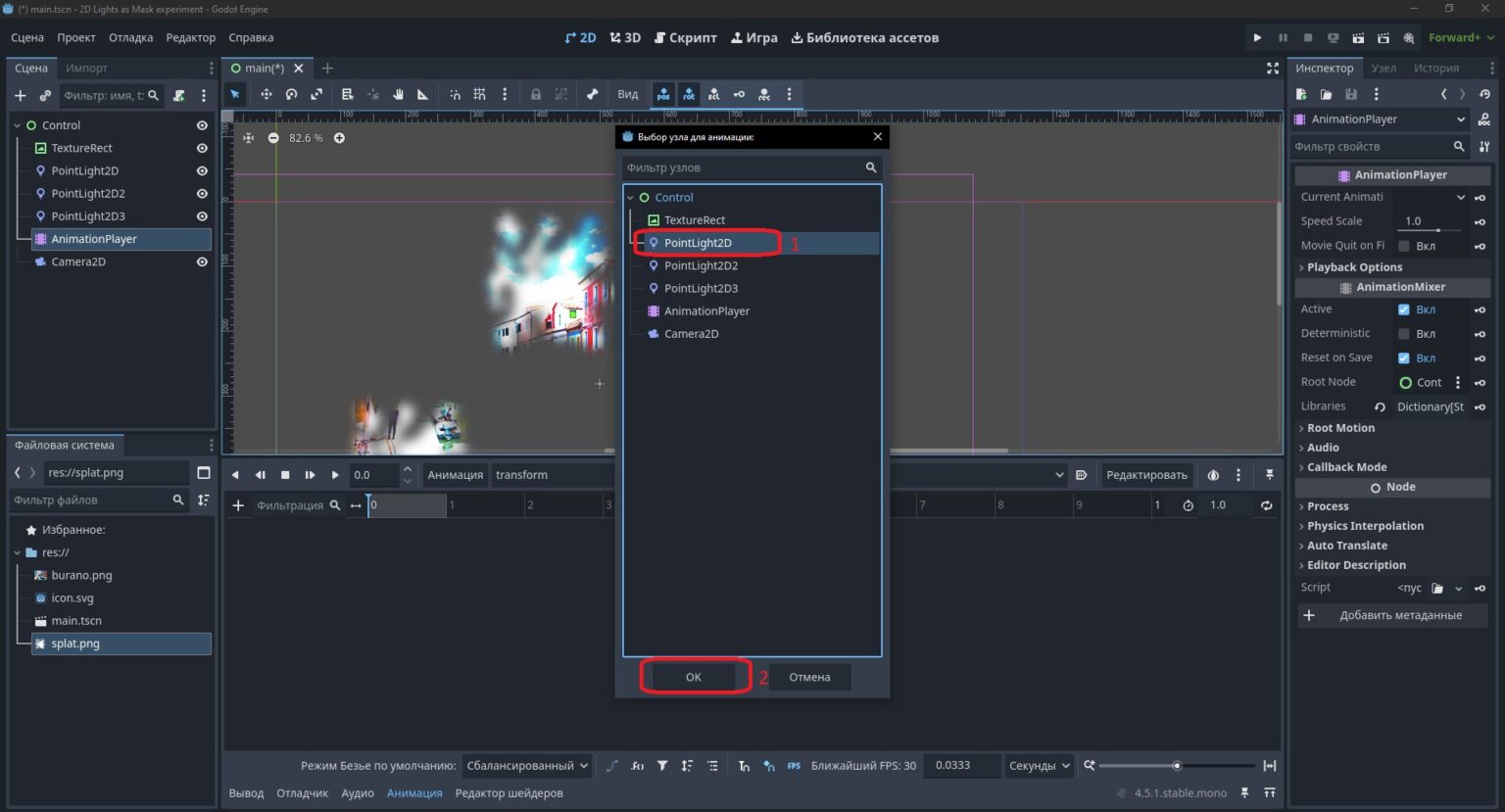1505x812 pixels.
Task: Select the Move mode tool in toolbar
Action: [266, 94]
